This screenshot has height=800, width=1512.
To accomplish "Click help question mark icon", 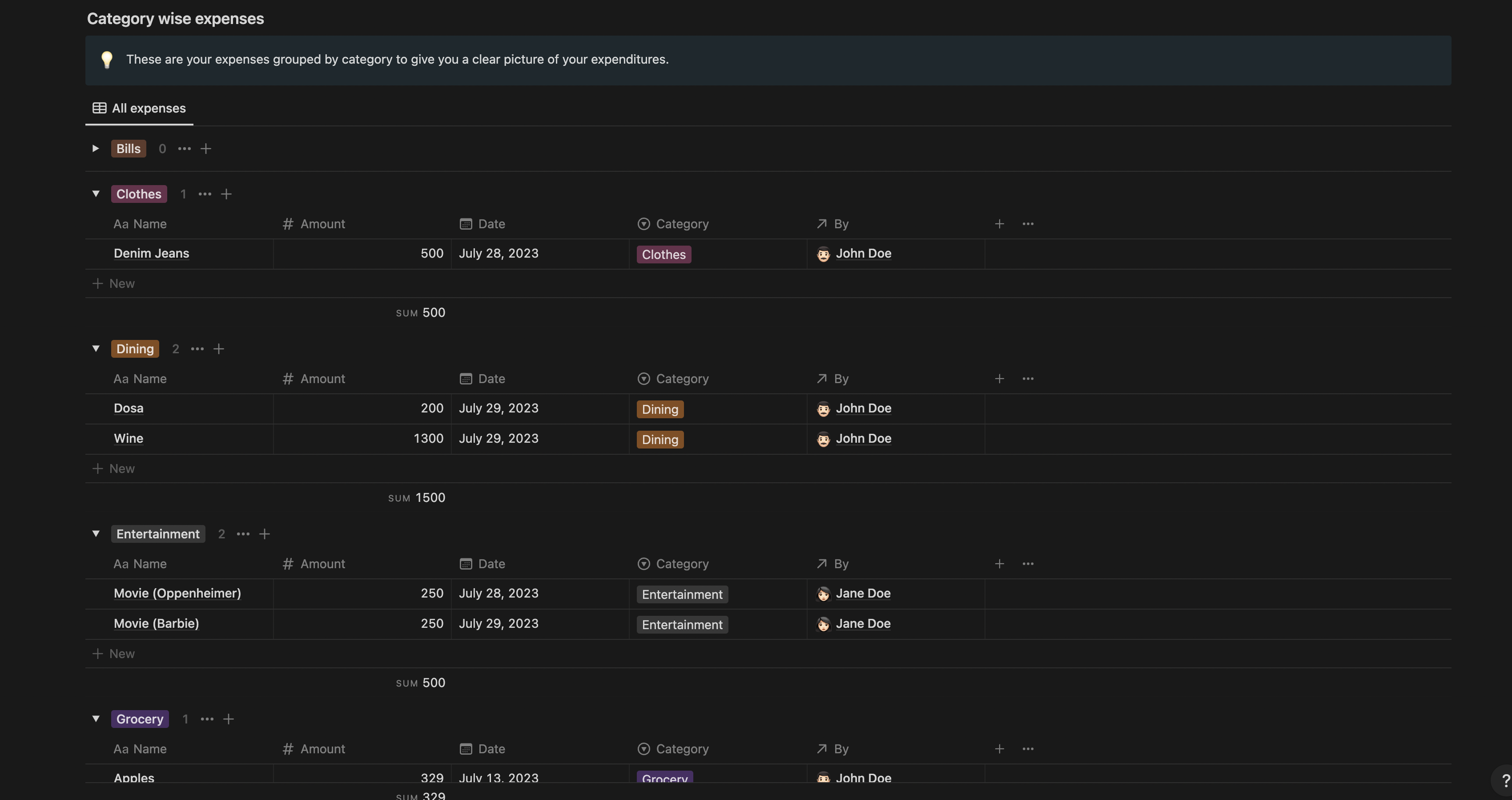I will coord(1504,781).
